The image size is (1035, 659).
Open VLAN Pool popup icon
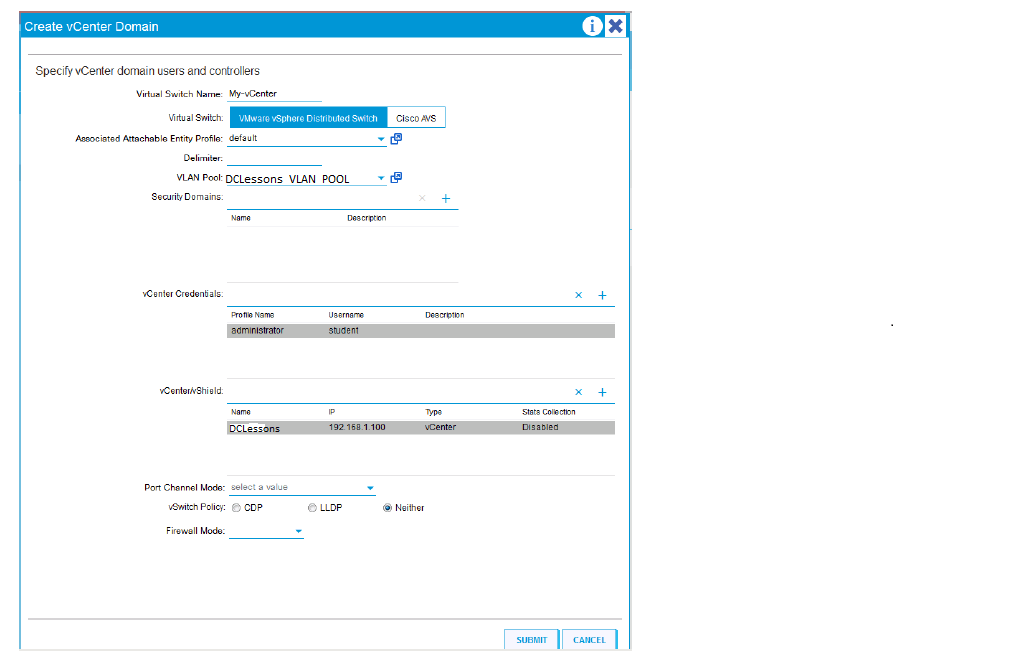396,178
